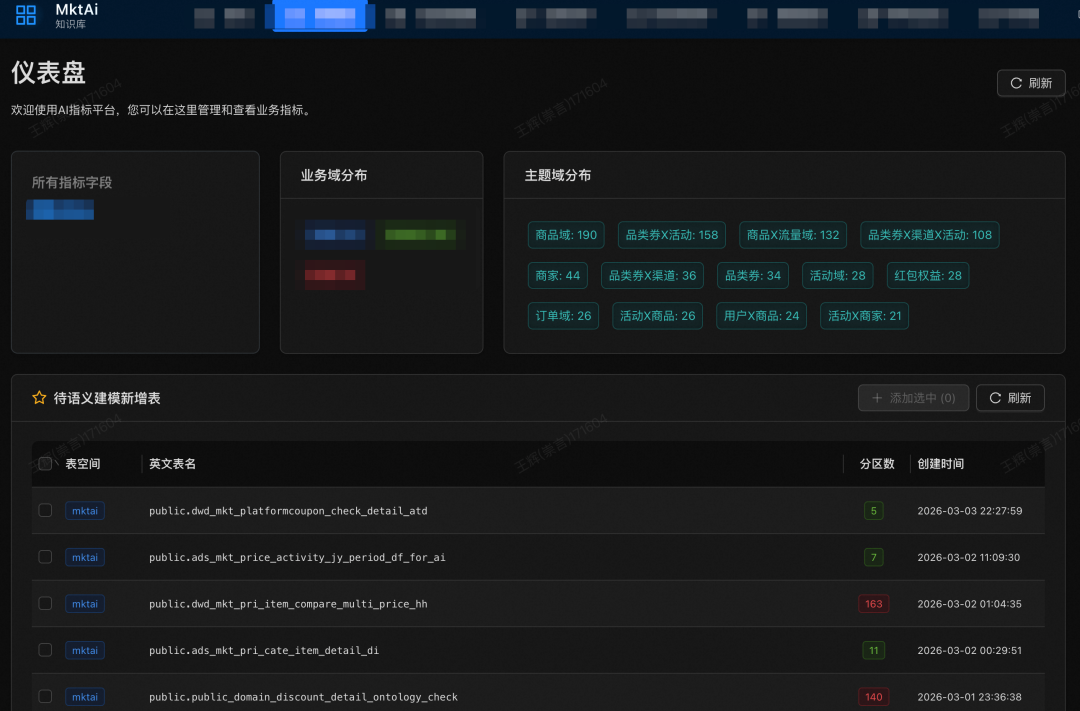Click the green partition badge showing 5
1080x711 pixels.
click(873, 510)
